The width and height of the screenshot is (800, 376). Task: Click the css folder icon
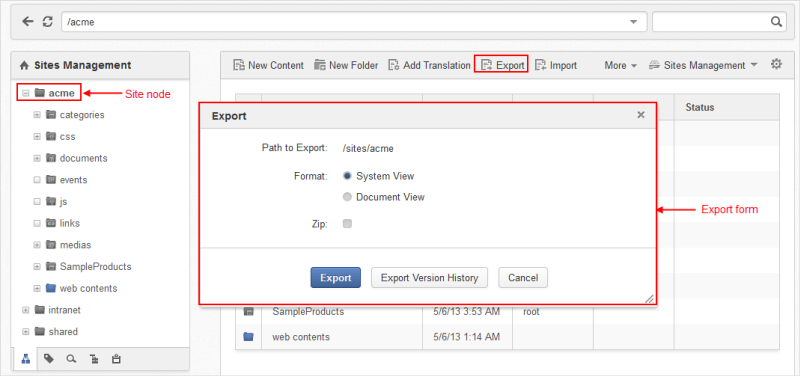click(51, 136)
